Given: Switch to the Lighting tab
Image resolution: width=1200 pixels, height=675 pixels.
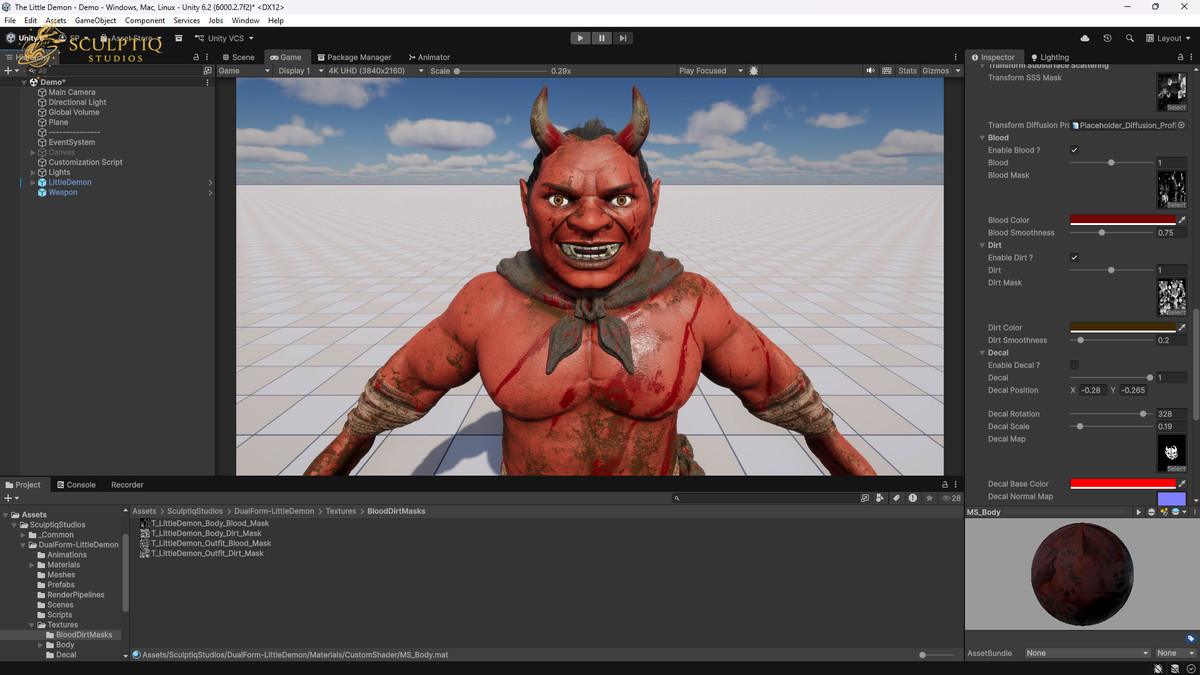Looking at the screenshot, I should (1049, 57).
